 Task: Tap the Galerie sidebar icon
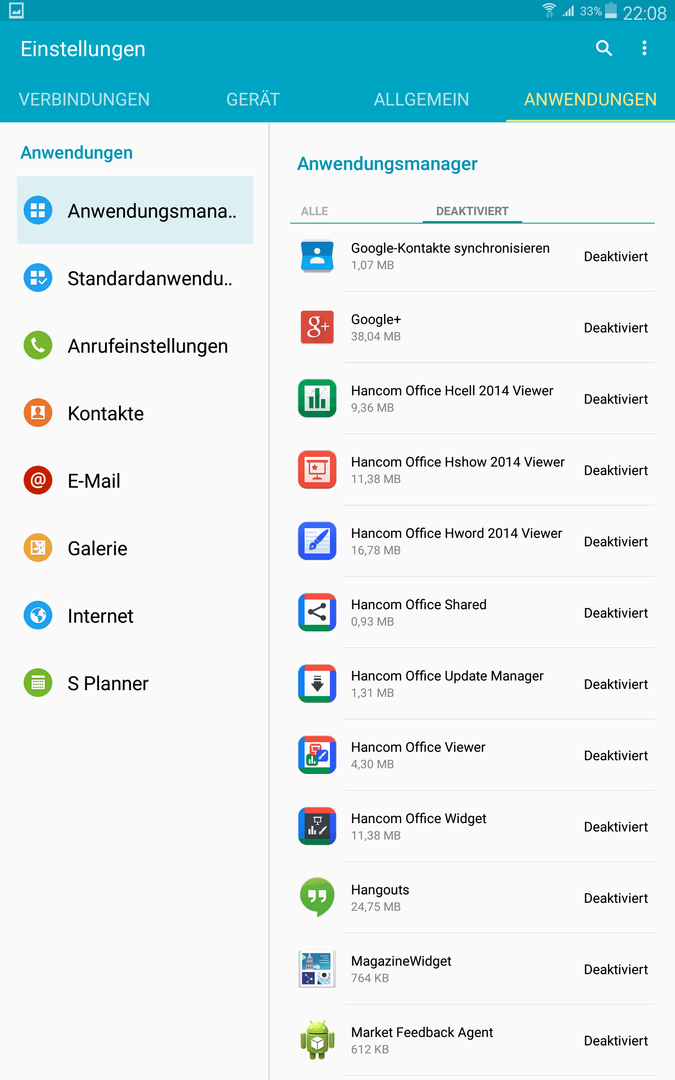tap(38, 548)
